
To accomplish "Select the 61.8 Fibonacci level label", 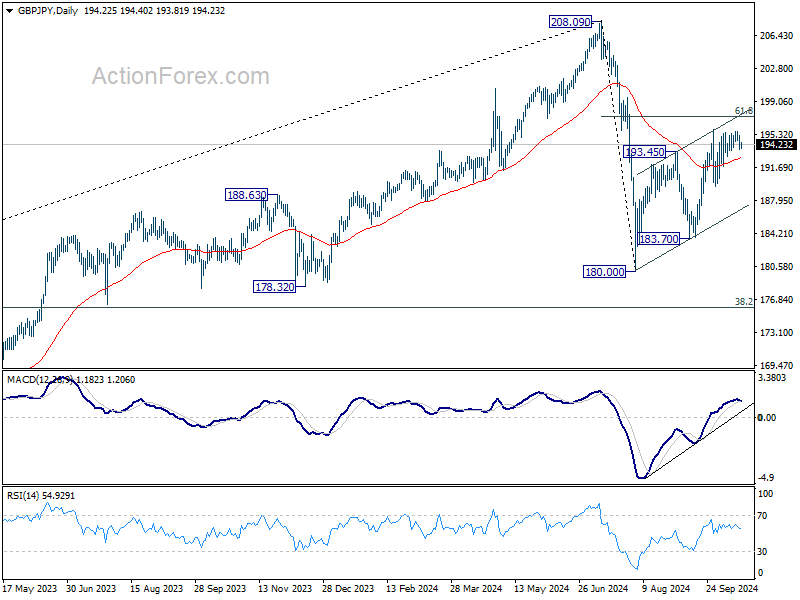I will coord(743,111).
